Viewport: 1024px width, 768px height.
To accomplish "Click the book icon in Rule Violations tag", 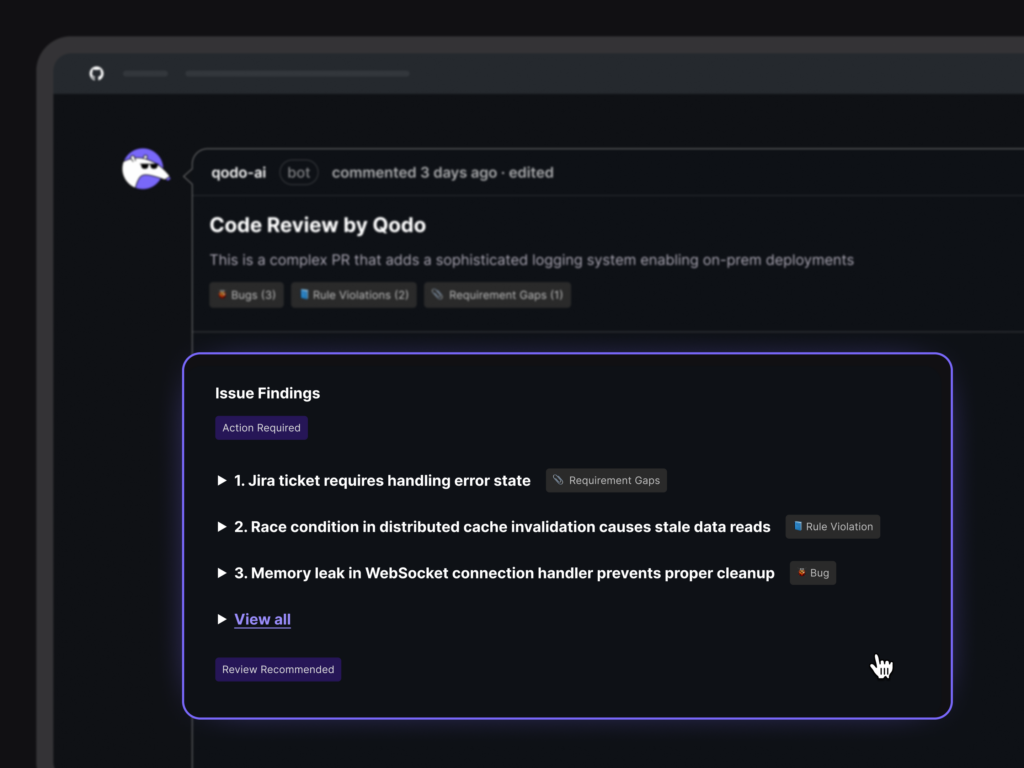I will 304,295.
